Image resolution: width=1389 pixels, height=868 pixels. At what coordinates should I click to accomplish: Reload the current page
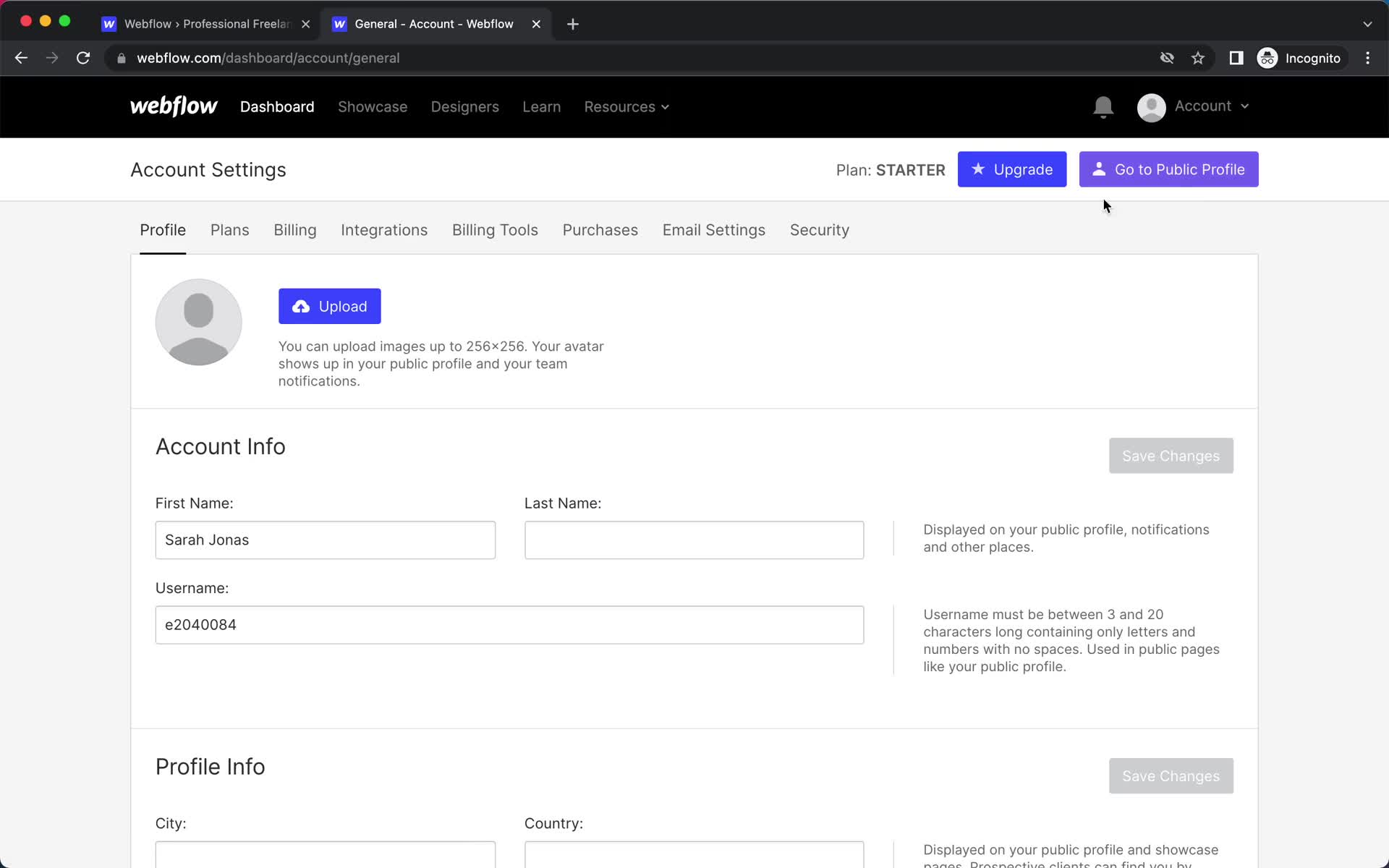[83, 58]
